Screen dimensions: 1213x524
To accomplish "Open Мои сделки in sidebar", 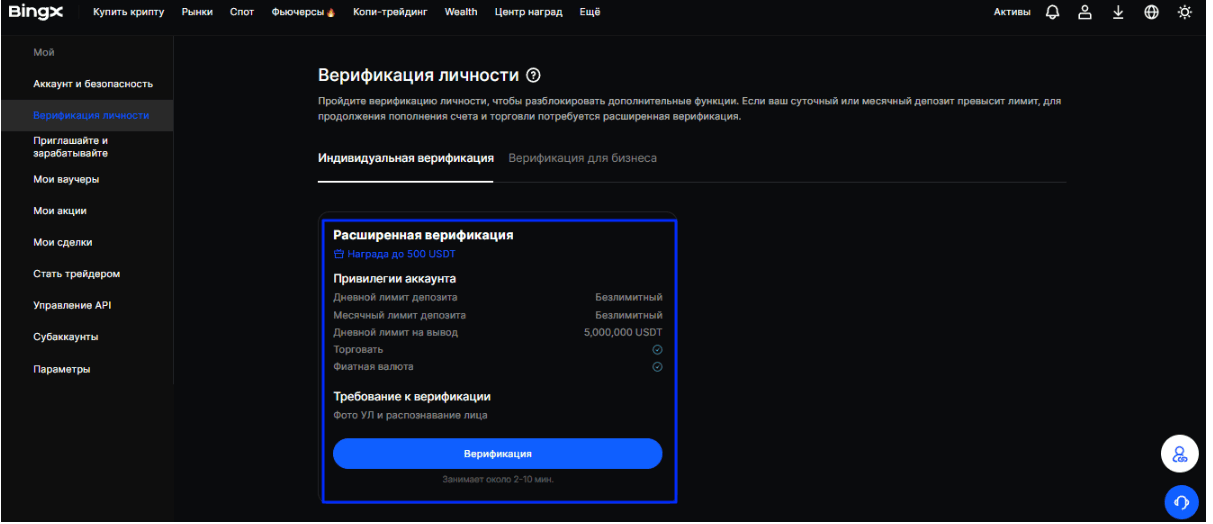I will point(63,242).
